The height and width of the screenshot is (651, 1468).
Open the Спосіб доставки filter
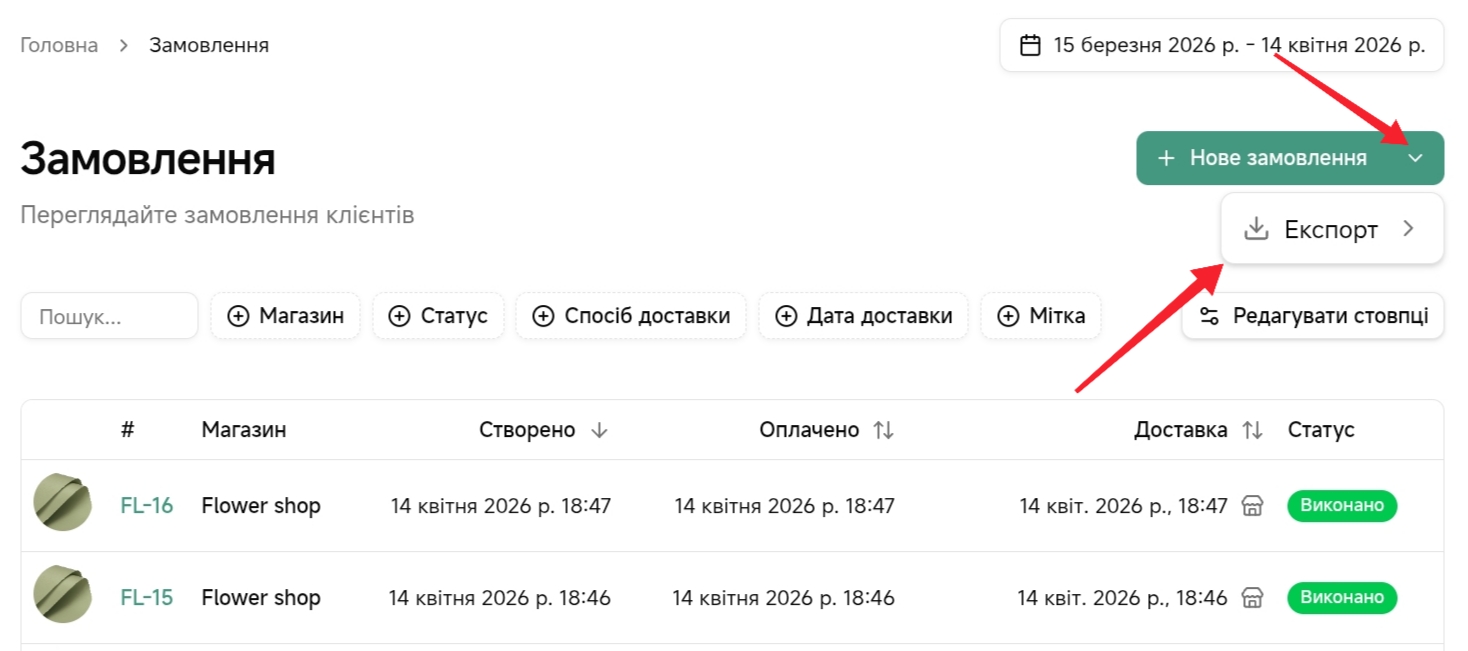pyautogui.click(x=631, y=316)
